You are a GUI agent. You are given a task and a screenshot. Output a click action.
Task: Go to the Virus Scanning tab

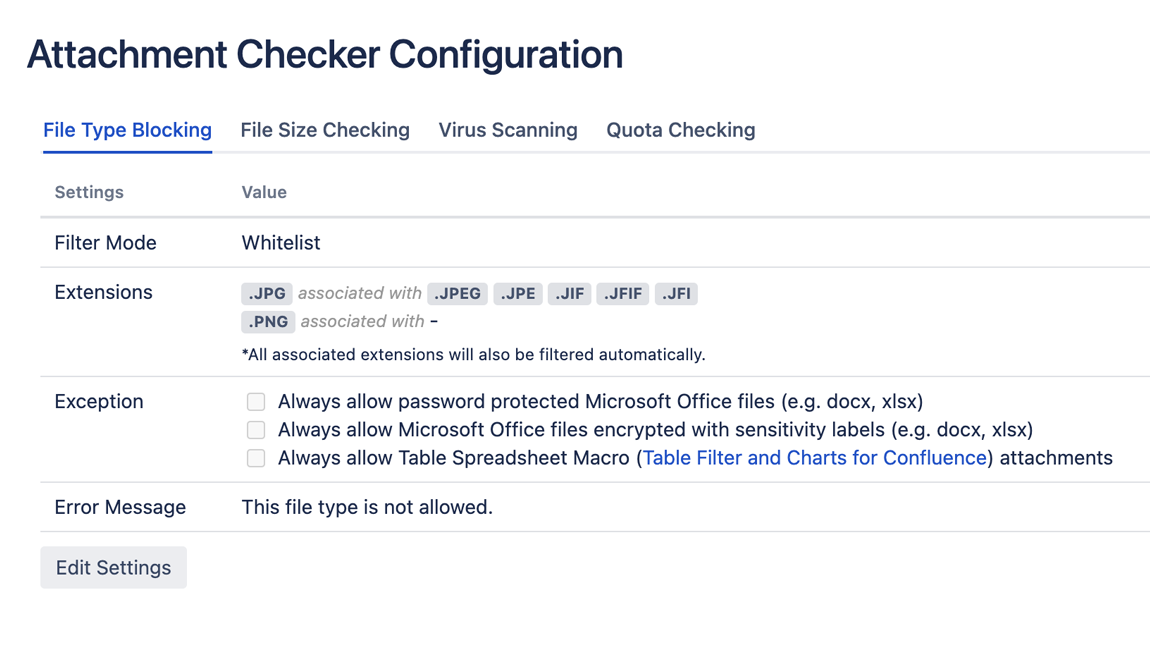point(508,130)
